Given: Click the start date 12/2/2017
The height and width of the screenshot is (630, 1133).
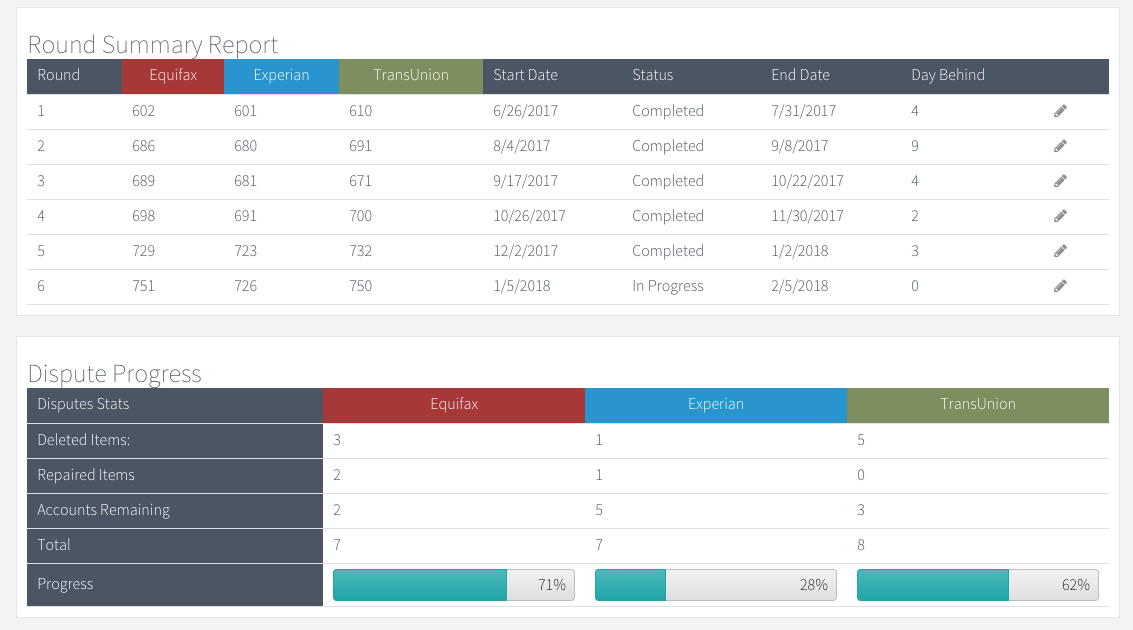Looking at the screenshot, I should pos(525,251).
